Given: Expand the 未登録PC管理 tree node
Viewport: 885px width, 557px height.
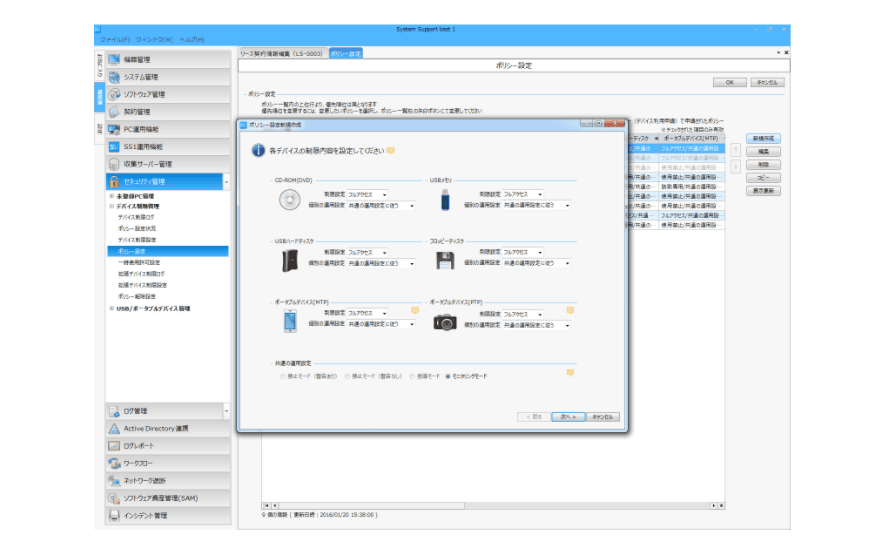Looking at the screenshot, I should pyautogui.click(x=112, y=196).
